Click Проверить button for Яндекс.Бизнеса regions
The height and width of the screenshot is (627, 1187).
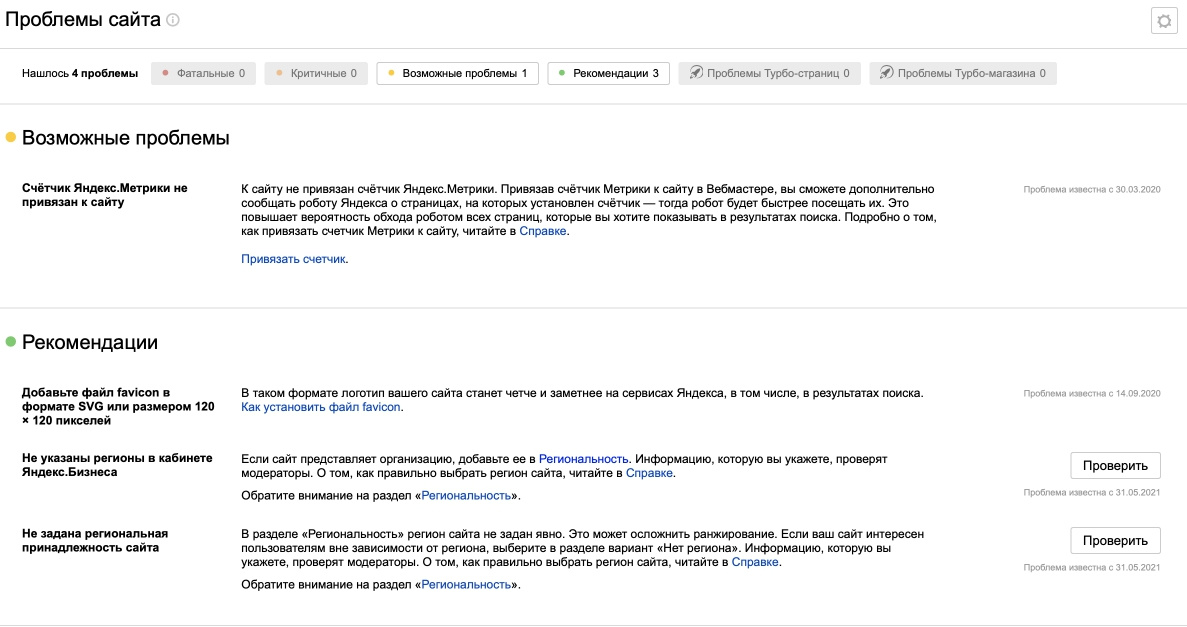(x=1115, y=466)
